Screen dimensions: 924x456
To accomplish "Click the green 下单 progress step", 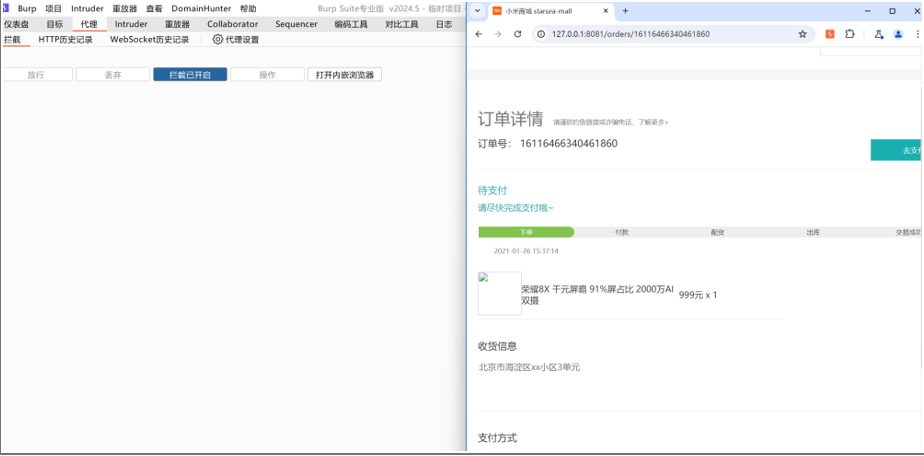I will [x=526, y=232].
